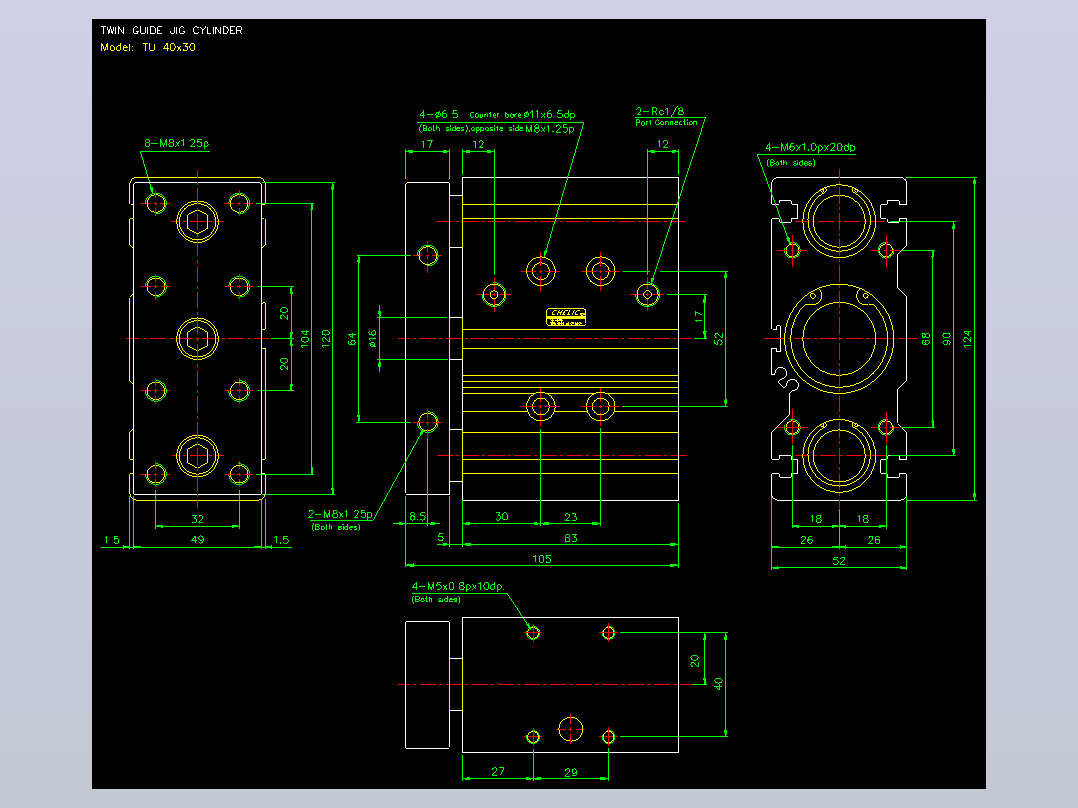Image resolution: width=1078 pixels, height=808 pixels.
Task: Click the 'ø16' rod diameter dimension
Action: point(373,339)
